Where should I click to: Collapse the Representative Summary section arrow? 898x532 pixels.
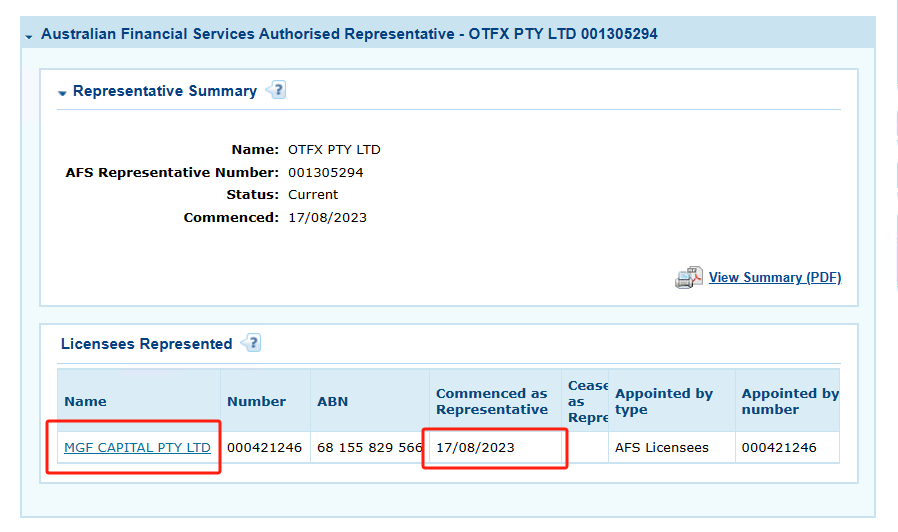pos(63,92)
